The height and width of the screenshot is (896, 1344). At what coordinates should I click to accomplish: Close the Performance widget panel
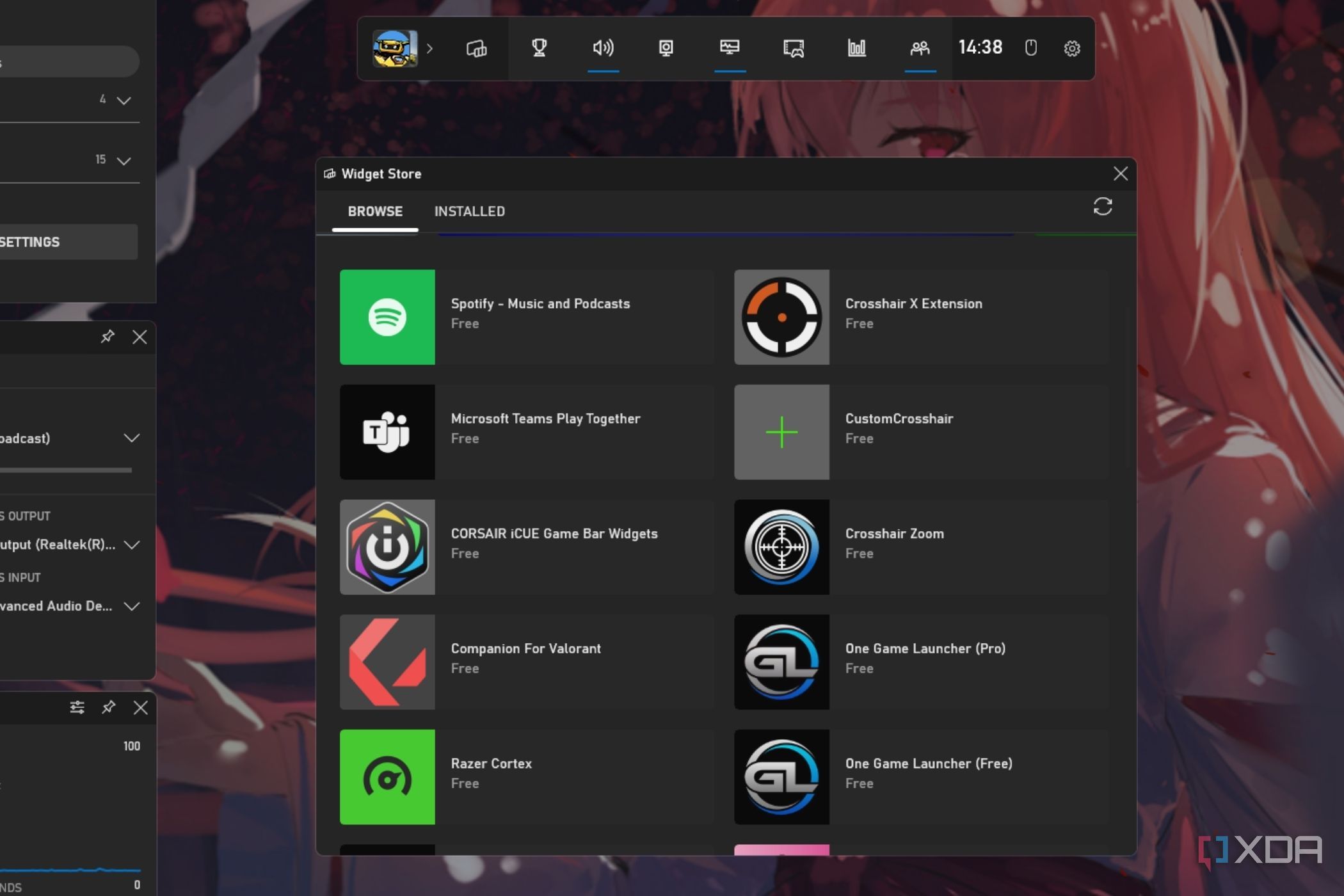[x=140, y=707]
